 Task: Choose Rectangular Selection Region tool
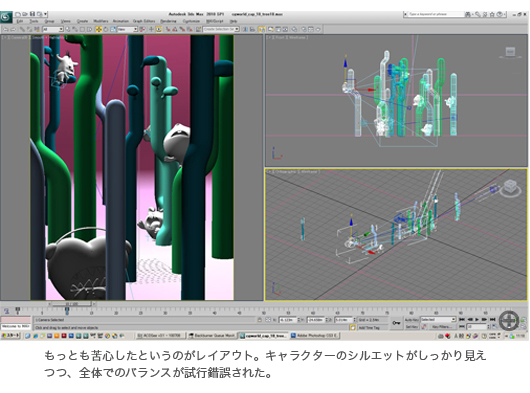tap(82, 29)
